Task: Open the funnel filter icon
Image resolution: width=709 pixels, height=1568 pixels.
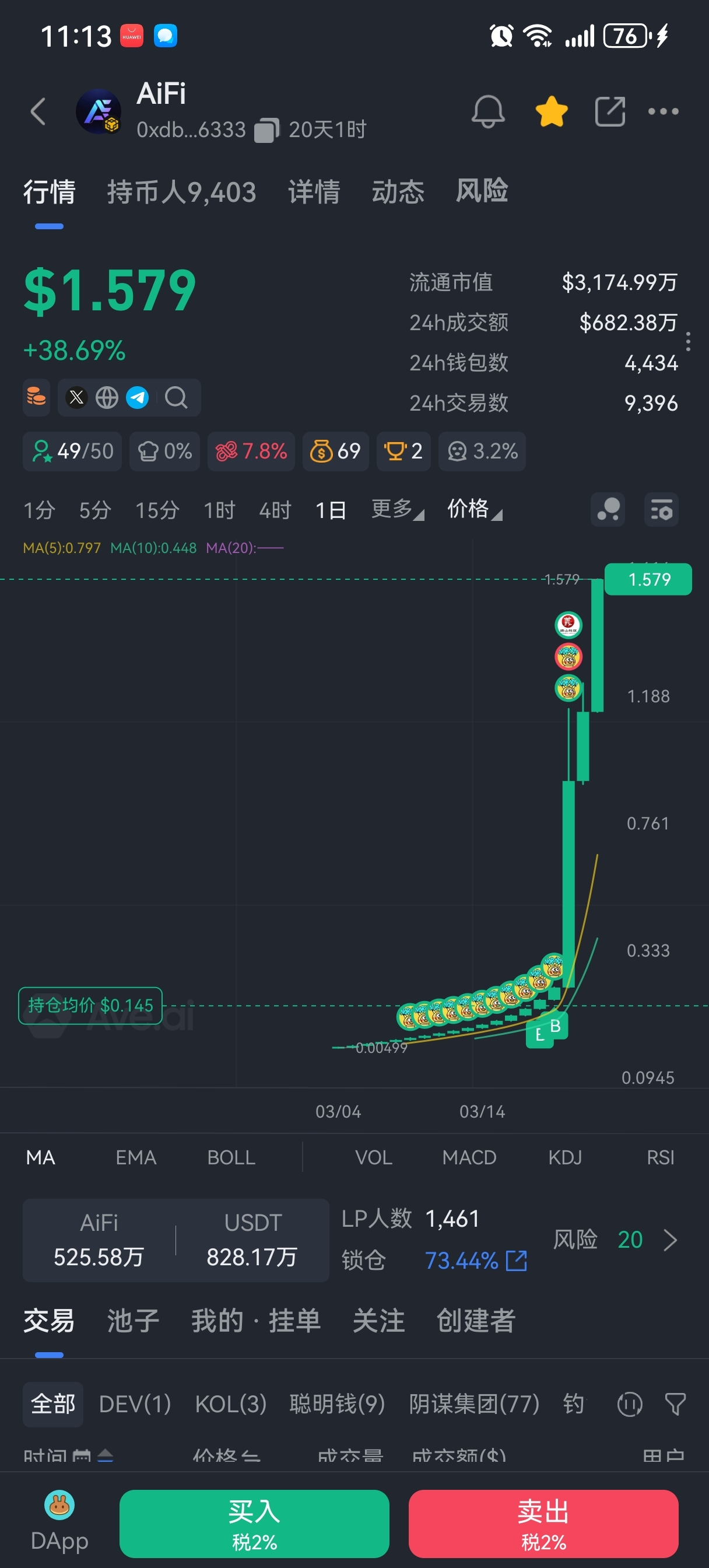Action: 675,1404
